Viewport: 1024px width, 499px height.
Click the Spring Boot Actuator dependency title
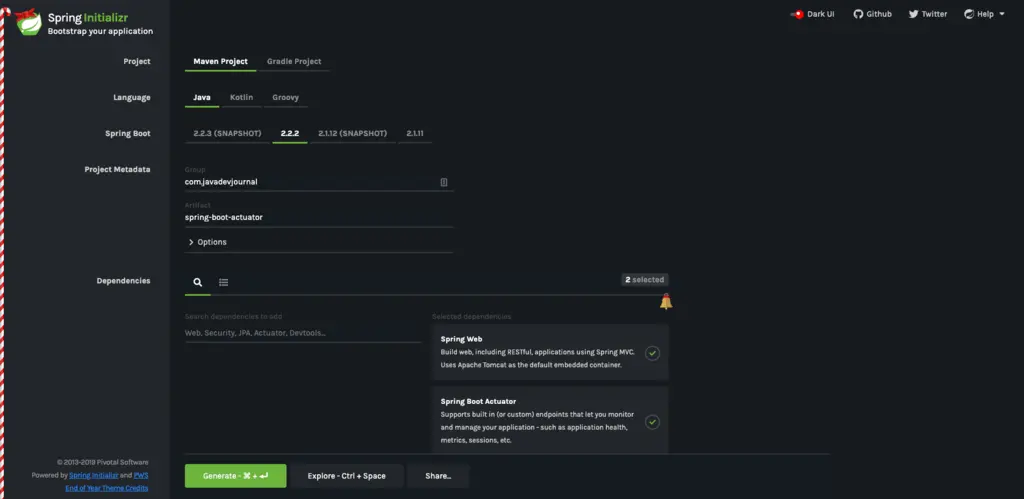point(478,402)
